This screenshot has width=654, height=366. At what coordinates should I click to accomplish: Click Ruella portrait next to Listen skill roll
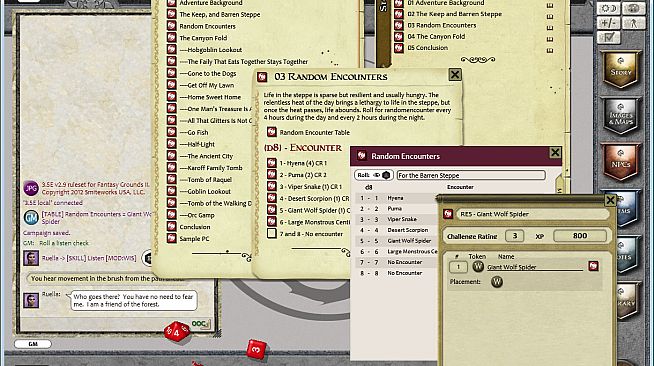[x=31, y=258]
